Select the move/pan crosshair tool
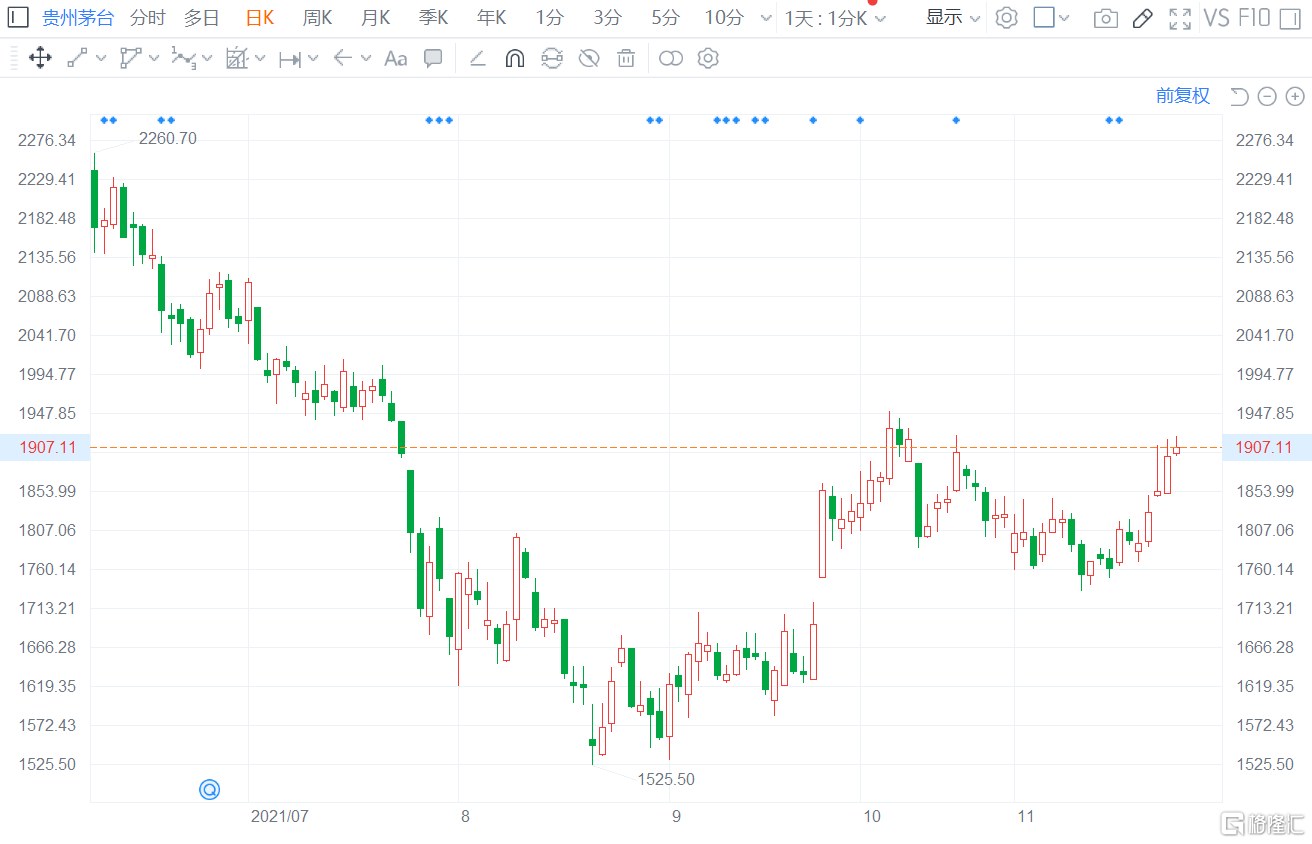This screenshot has width=1312, height=844. pyautogui.click(x=40, y=58)
